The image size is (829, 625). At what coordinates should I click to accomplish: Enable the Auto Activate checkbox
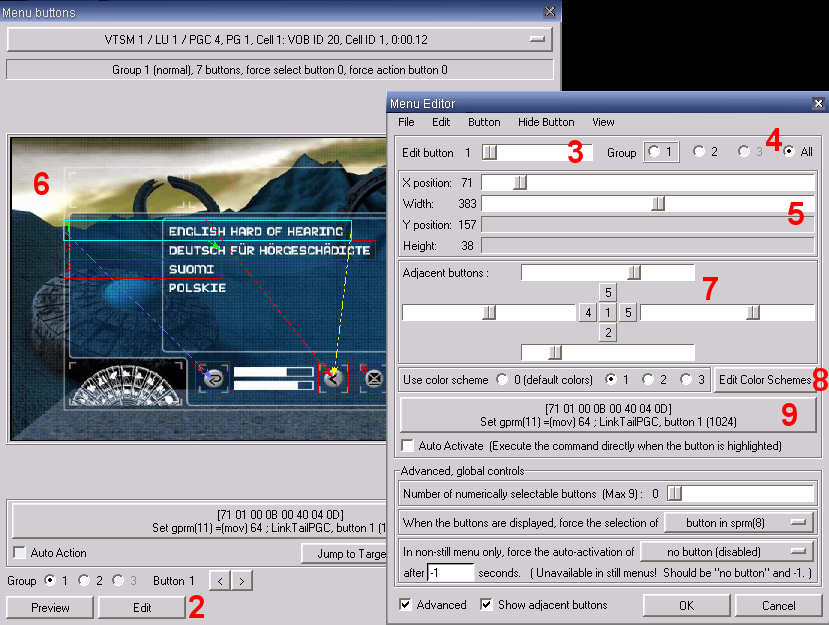coord(408,445)
